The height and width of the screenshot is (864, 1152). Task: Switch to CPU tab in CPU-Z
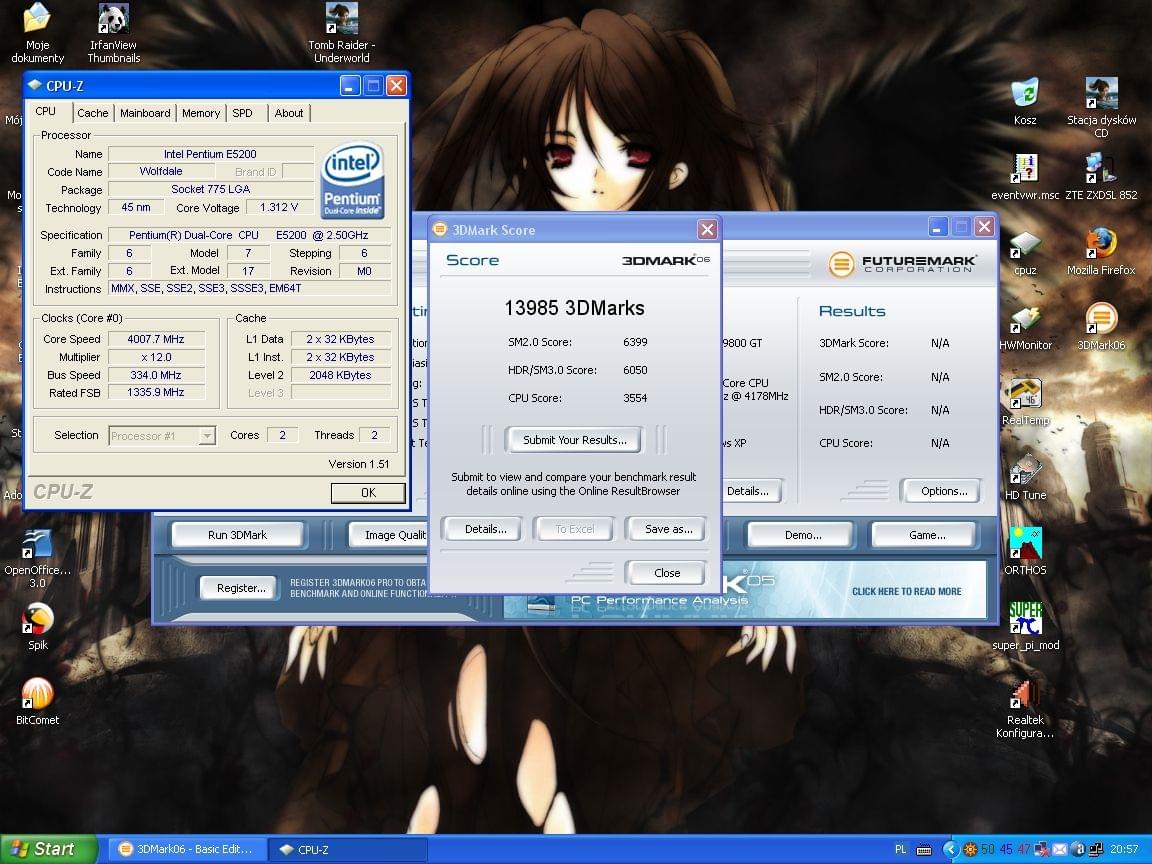pos(46,112)
